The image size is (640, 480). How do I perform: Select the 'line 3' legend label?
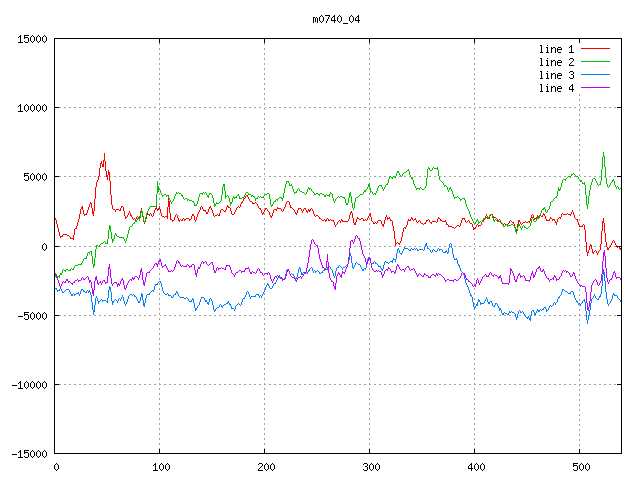(x=556, y=75)
